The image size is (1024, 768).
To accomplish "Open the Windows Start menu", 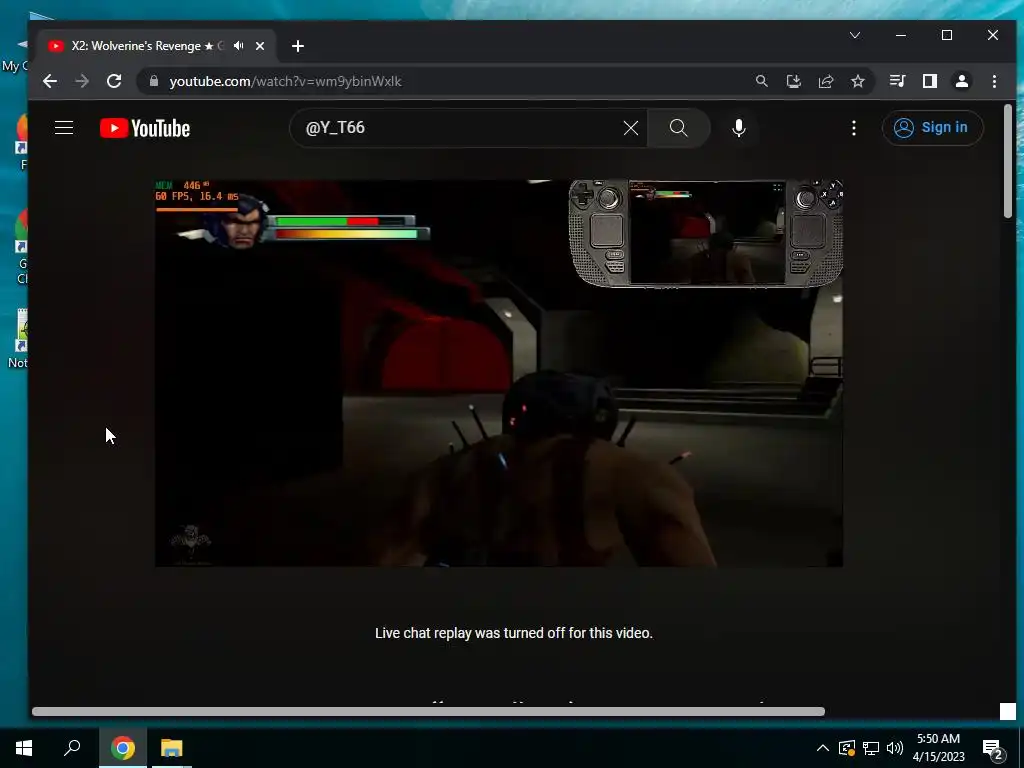I will (24, 748).
